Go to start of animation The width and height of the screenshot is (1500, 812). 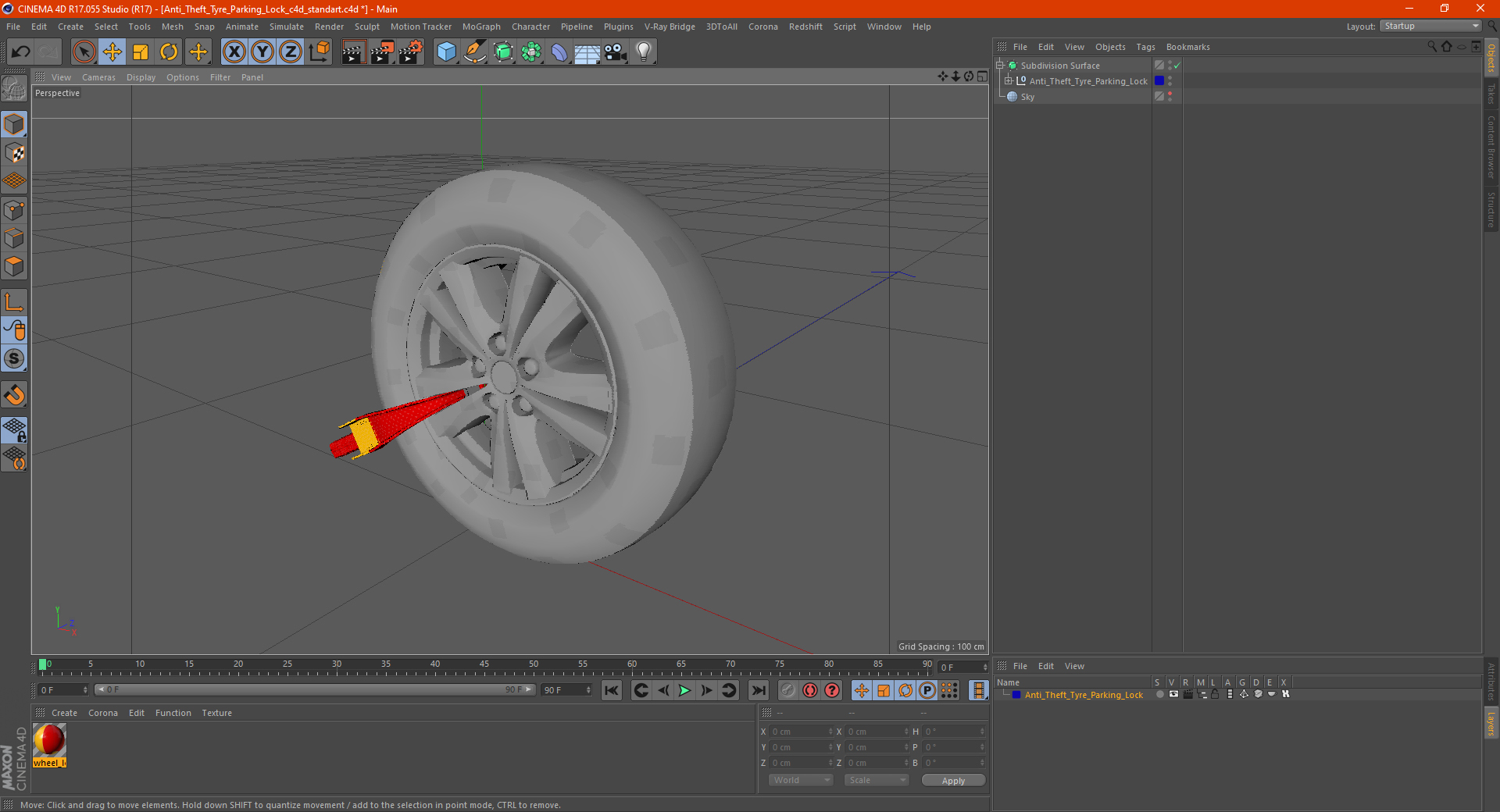coord(612,690)
